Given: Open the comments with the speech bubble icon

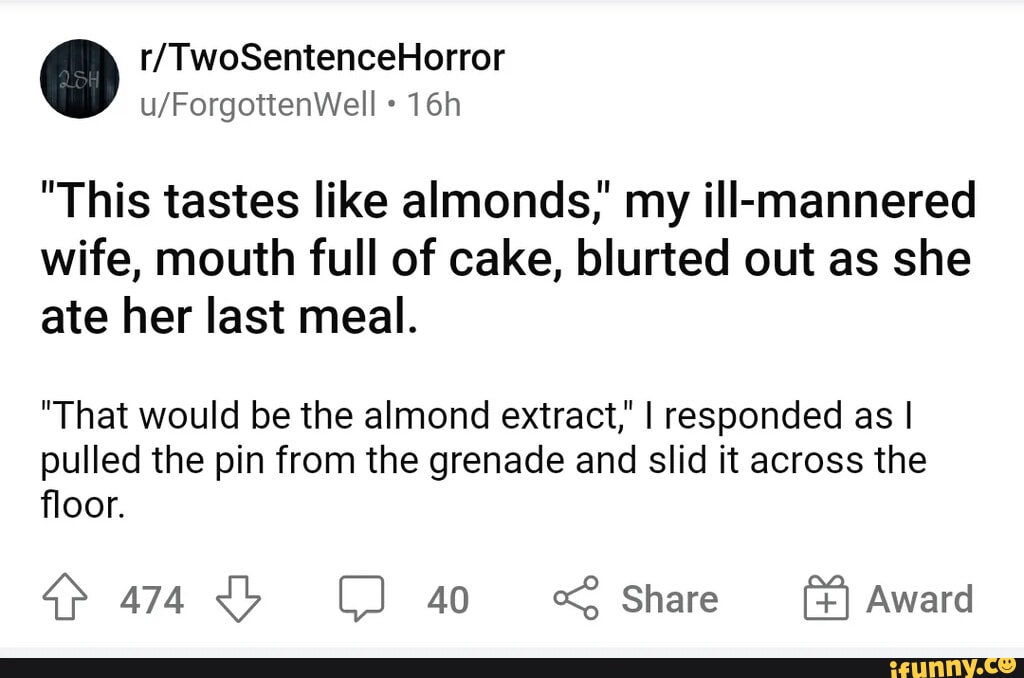Looking at the screenshot, I should tap(363, 597).
